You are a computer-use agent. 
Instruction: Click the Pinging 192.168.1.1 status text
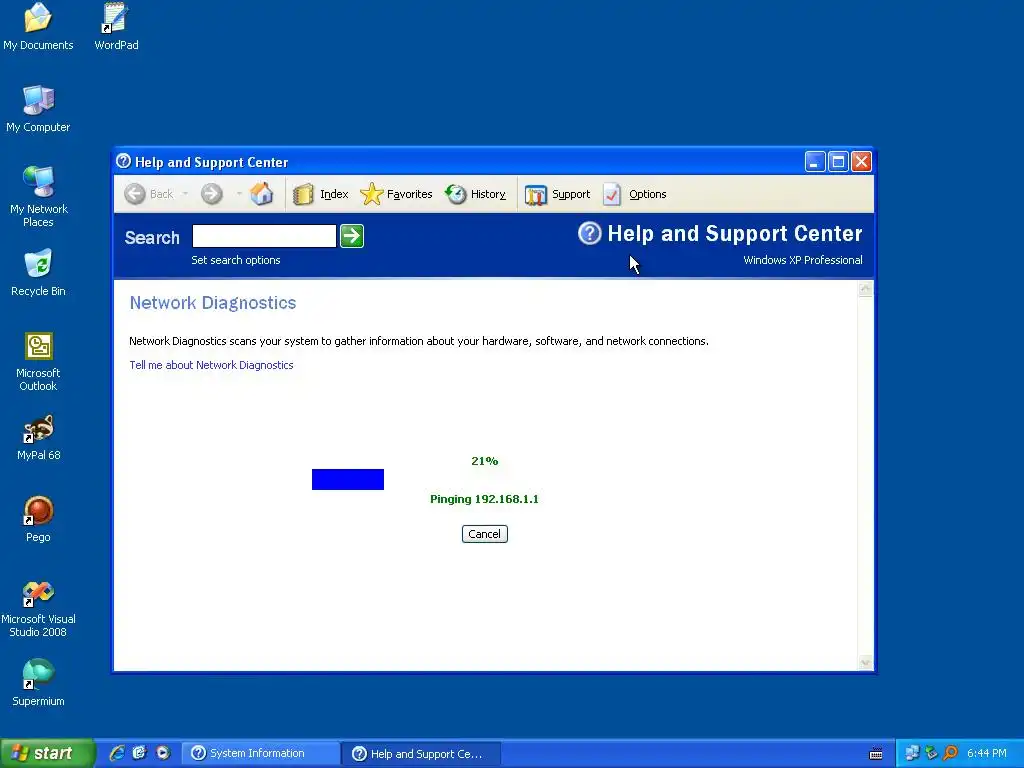(x=485, y=499)
